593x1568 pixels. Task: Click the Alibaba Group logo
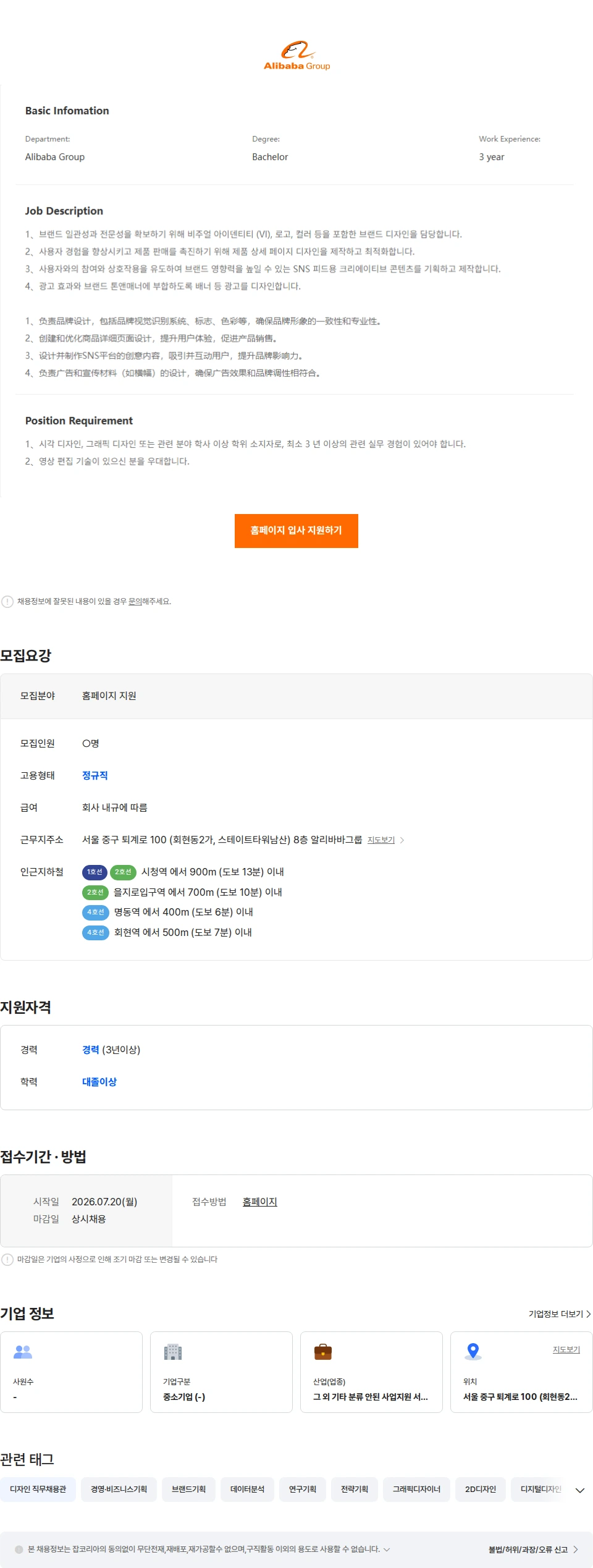point(296,56)
